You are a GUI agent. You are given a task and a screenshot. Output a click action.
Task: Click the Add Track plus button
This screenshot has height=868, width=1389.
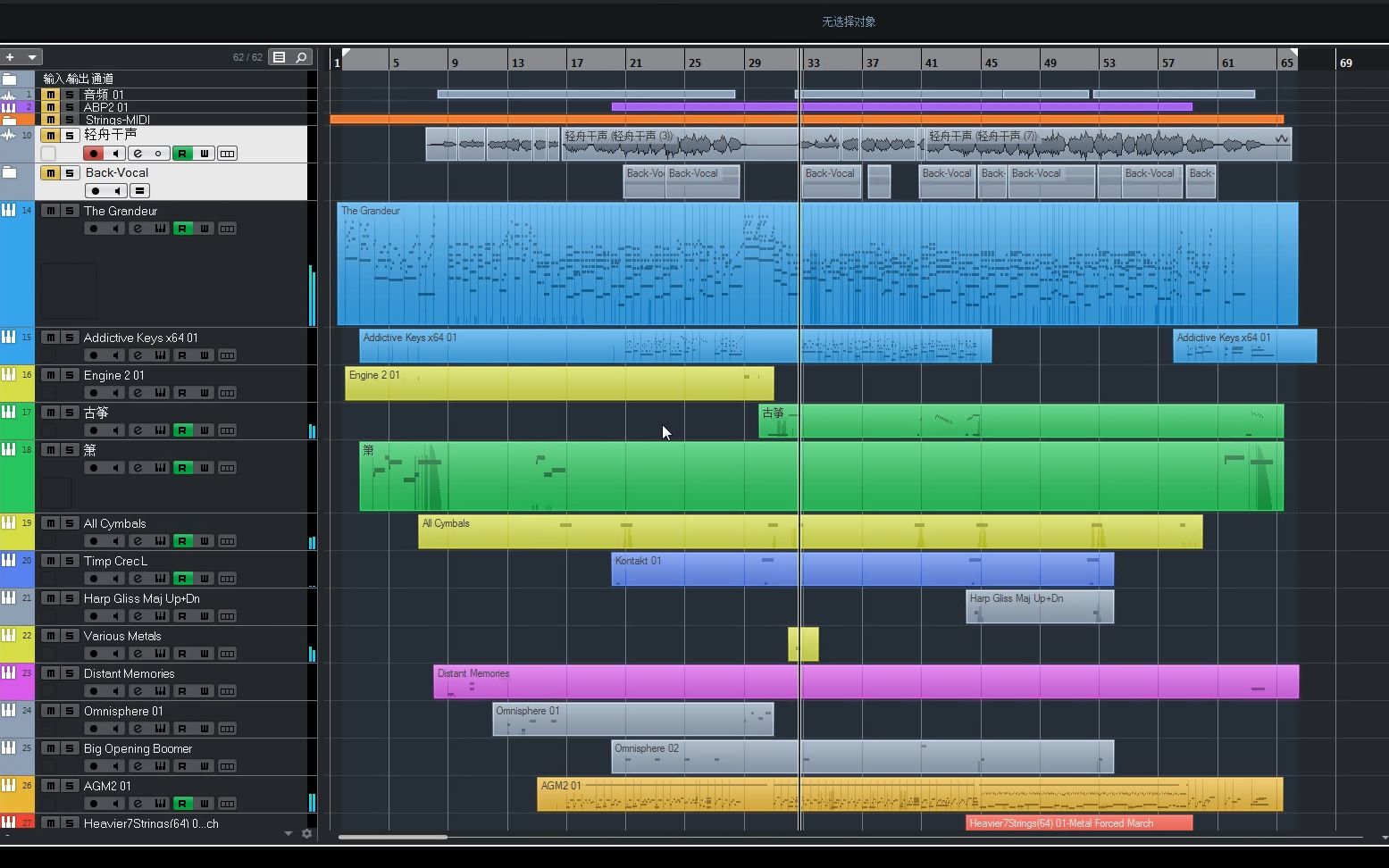pyautogui.click(x=10, y=57)
